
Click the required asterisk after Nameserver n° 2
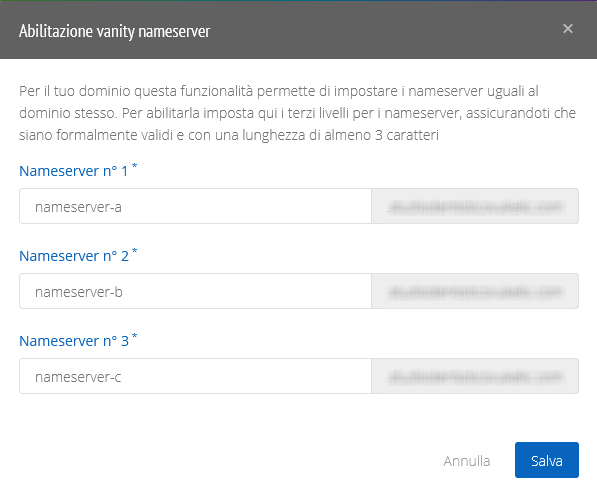coord(134,250)
